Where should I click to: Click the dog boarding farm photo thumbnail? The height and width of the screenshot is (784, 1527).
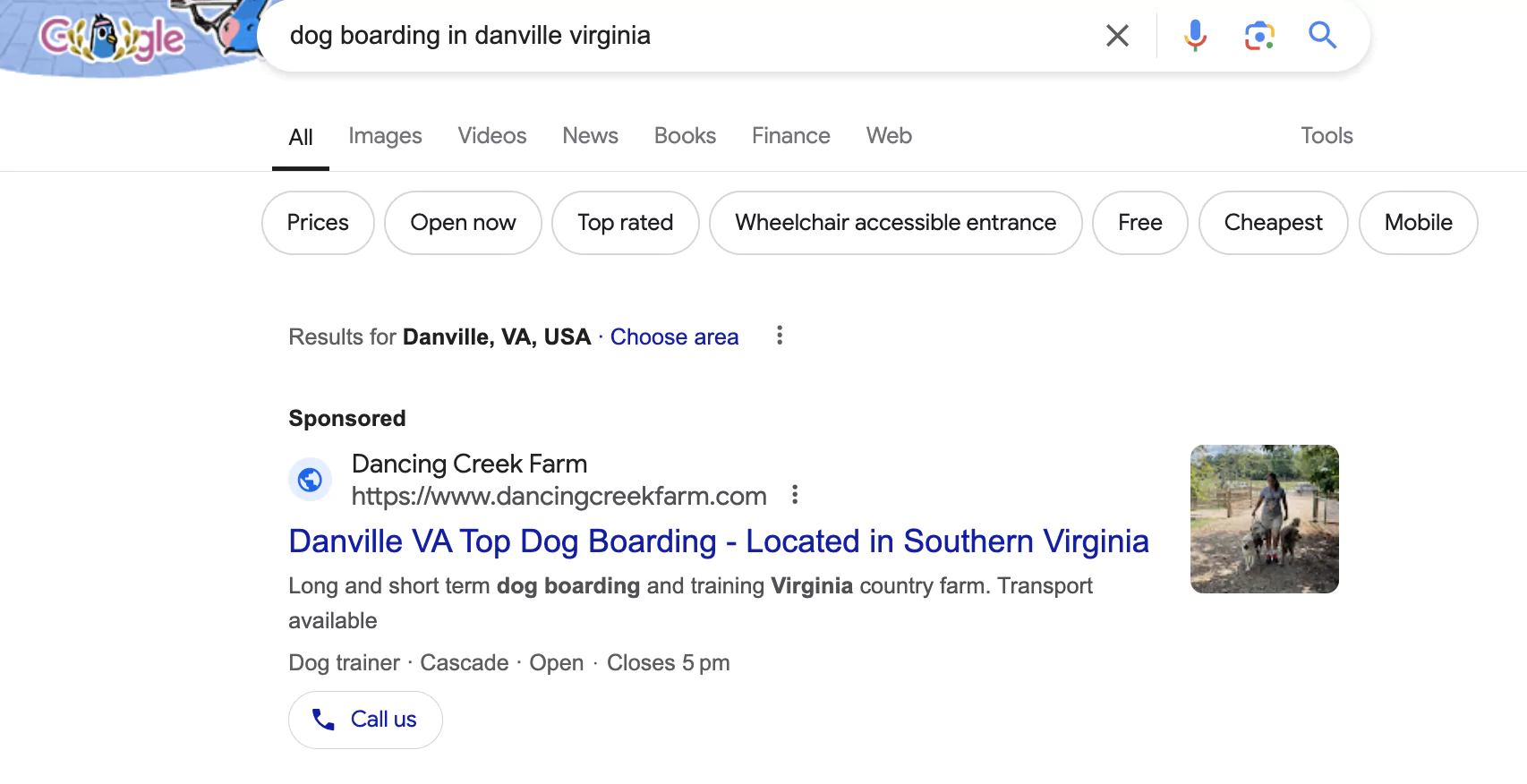[x=1264, y=519]
